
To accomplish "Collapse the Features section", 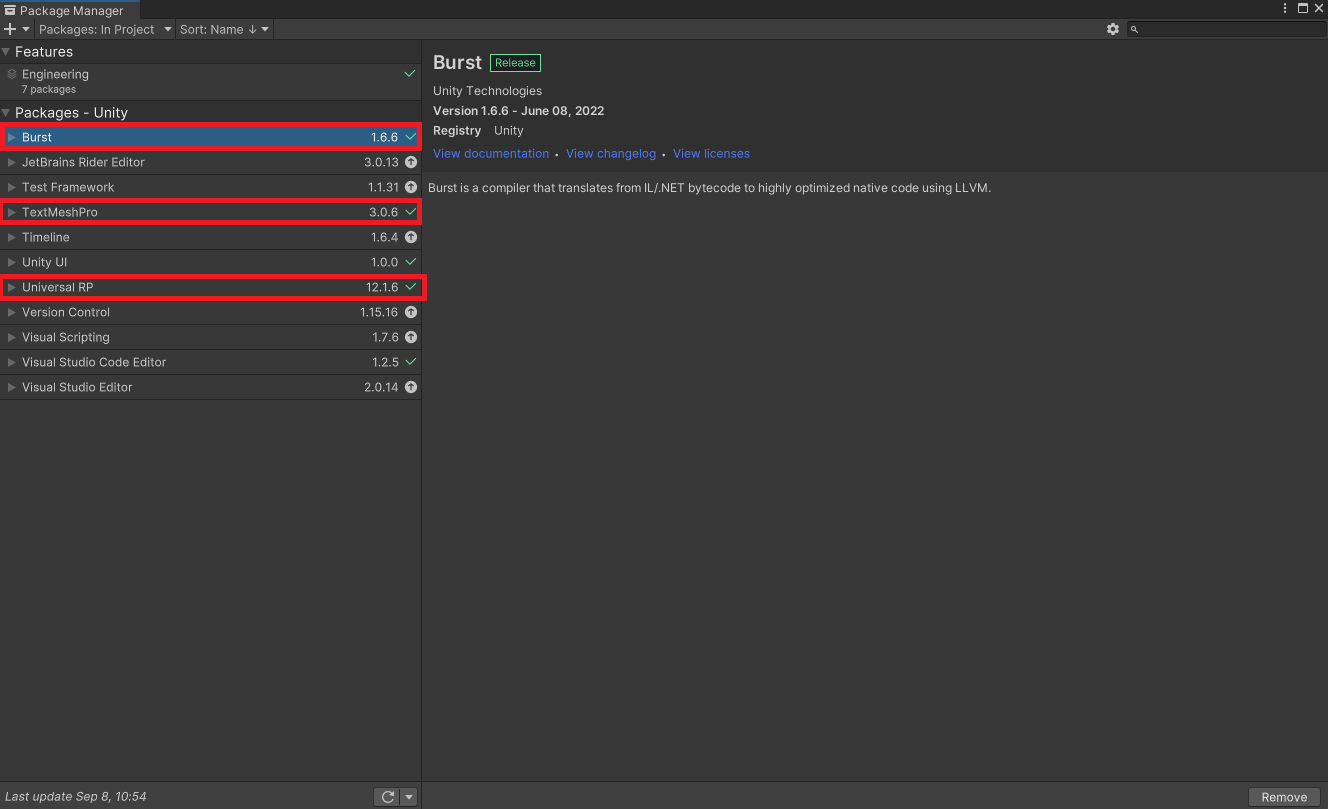I will pyautogui.click(x=6, y=52).
